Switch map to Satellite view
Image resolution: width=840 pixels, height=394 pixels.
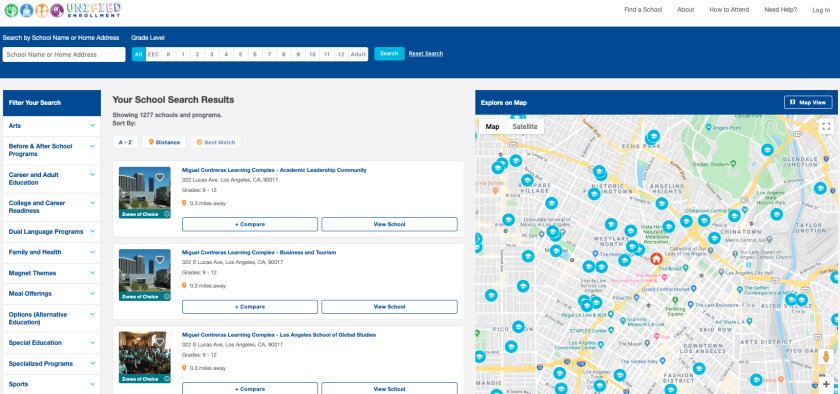tap(524, 127)
